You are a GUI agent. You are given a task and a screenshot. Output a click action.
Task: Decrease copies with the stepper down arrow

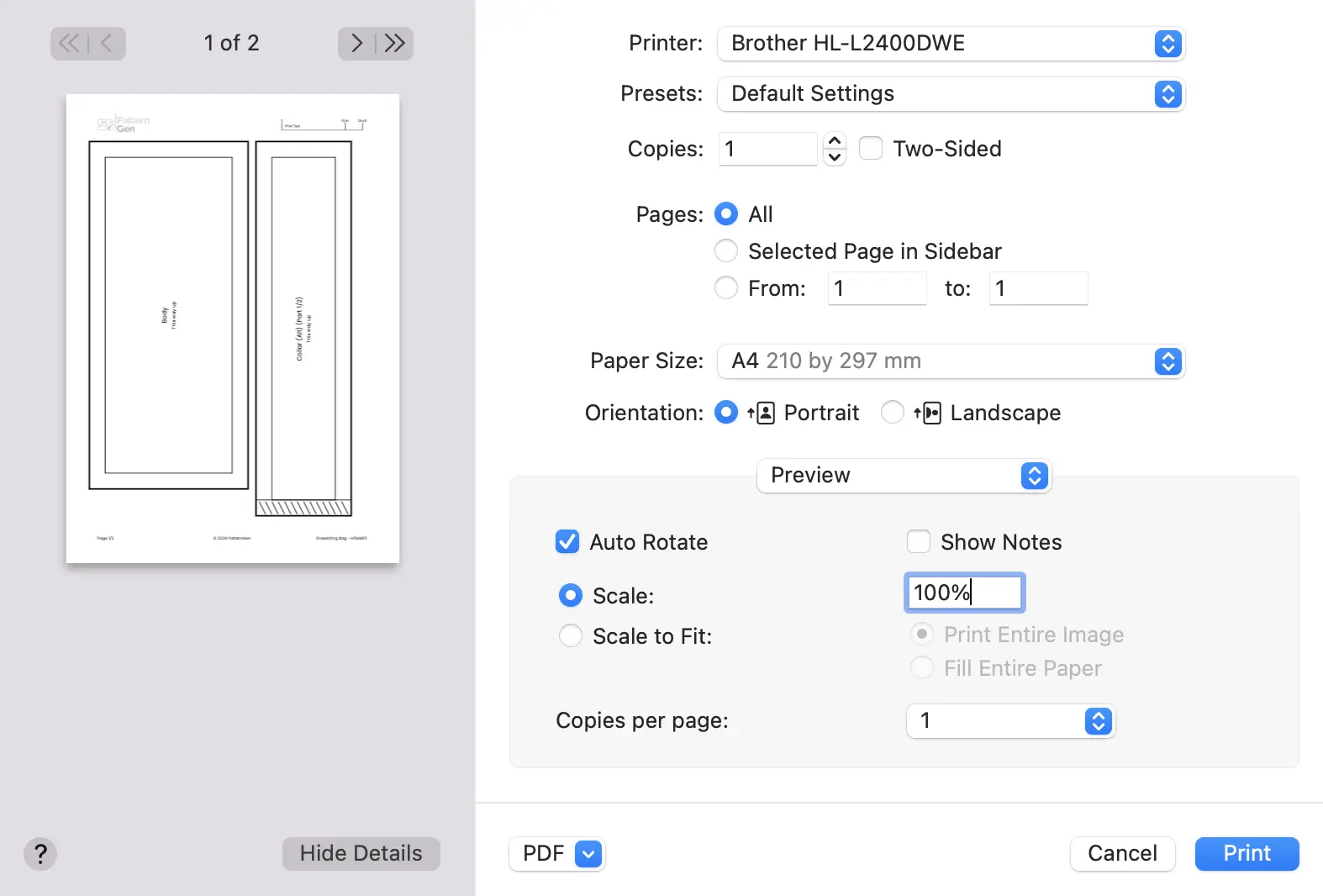(835, 157)
